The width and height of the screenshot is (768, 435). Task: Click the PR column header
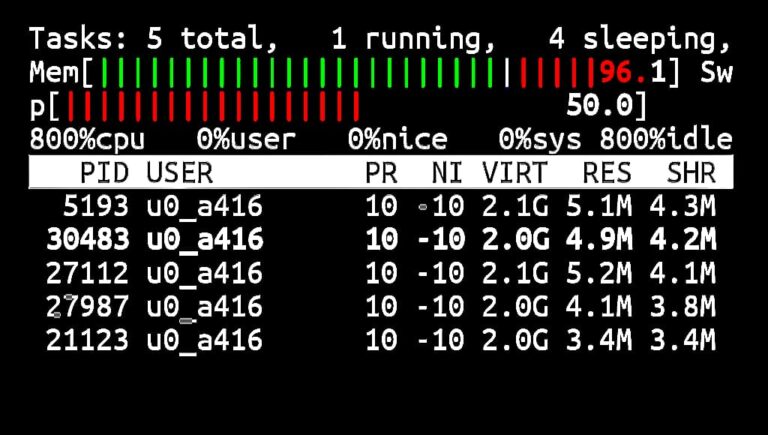381,172
